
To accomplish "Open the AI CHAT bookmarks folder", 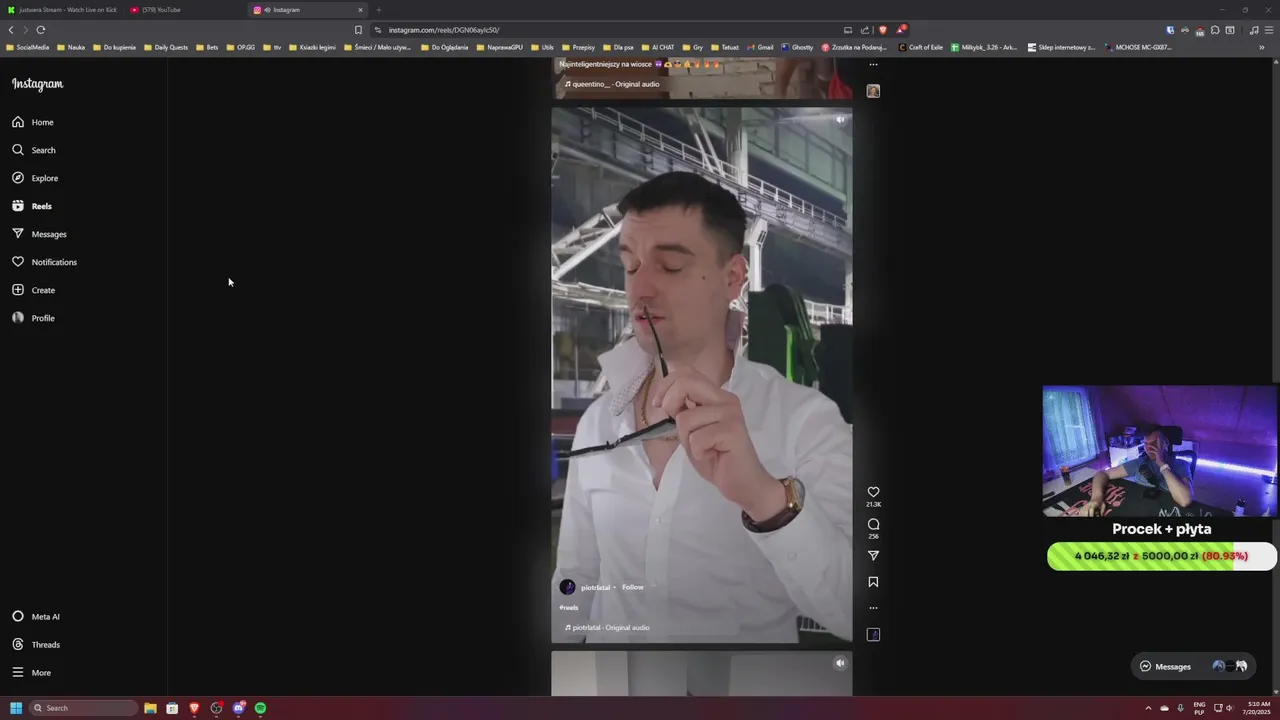I will tap(657, 47).
